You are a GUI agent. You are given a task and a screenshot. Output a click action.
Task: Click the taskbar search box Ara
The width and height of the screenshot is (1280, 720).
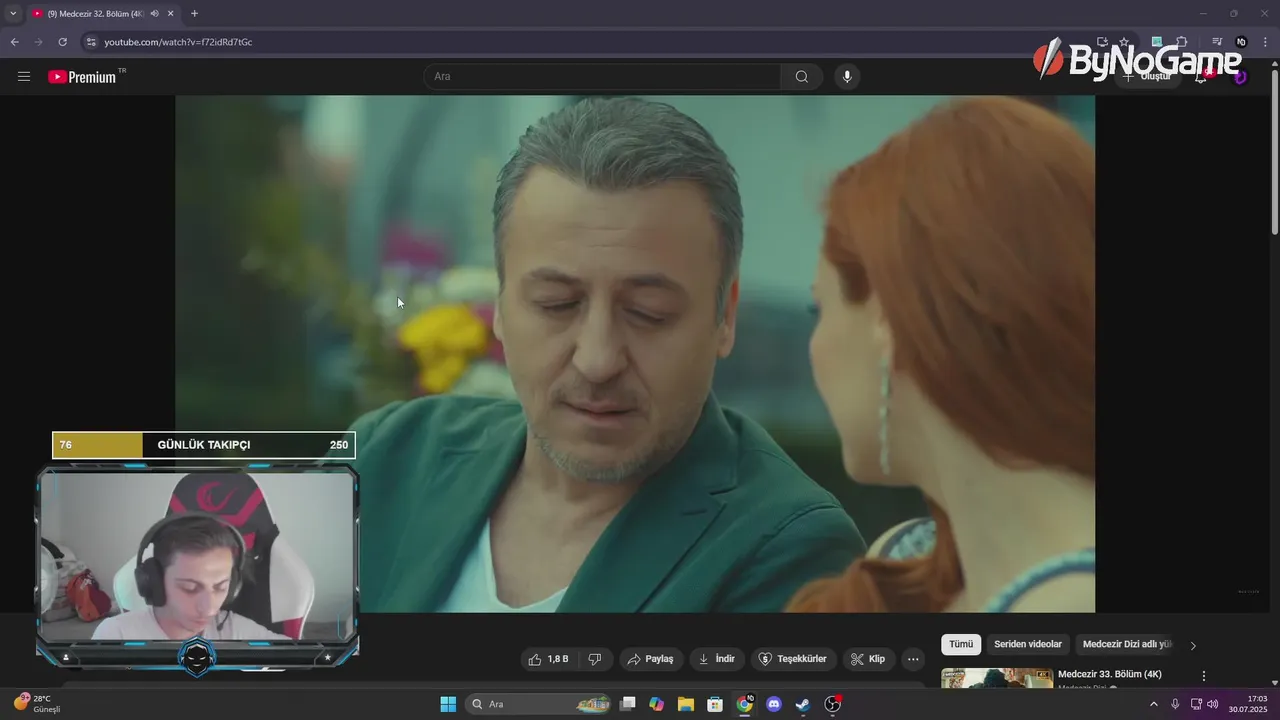click(540, 704)
